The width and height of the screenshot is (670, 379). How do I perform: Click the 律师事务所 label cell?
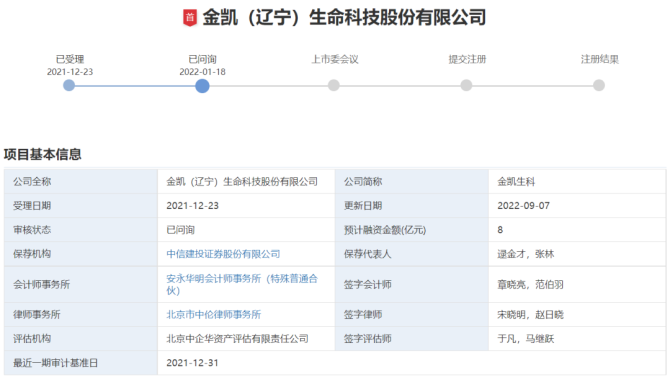(x=81, y=314)
